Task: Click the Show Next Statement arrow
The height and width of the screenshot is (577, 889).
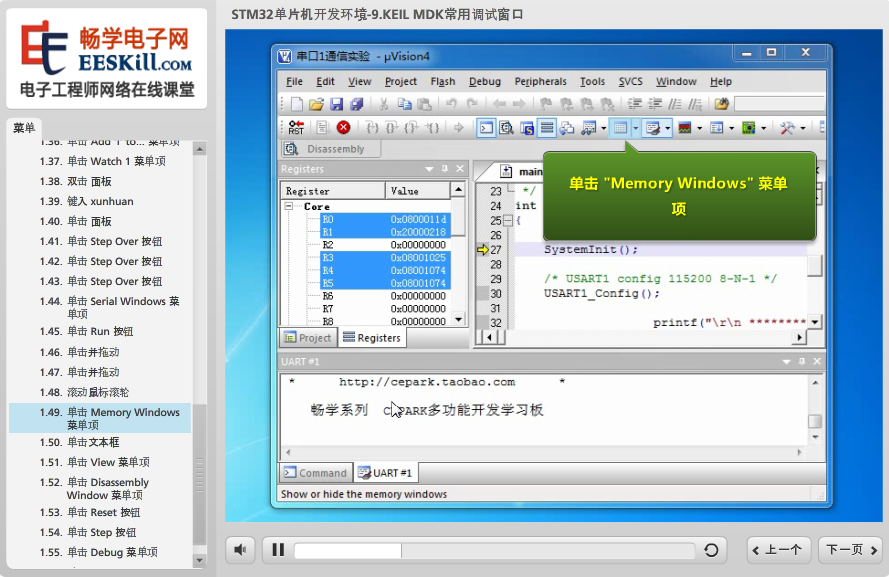Action: click(459, 128)
